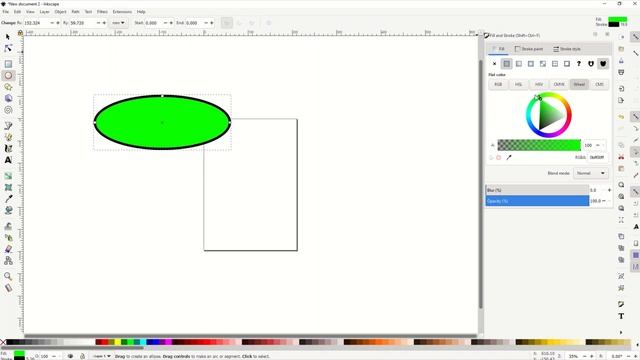
Task: Open Blend mode Normal dropdown
Action: [591, 173]
